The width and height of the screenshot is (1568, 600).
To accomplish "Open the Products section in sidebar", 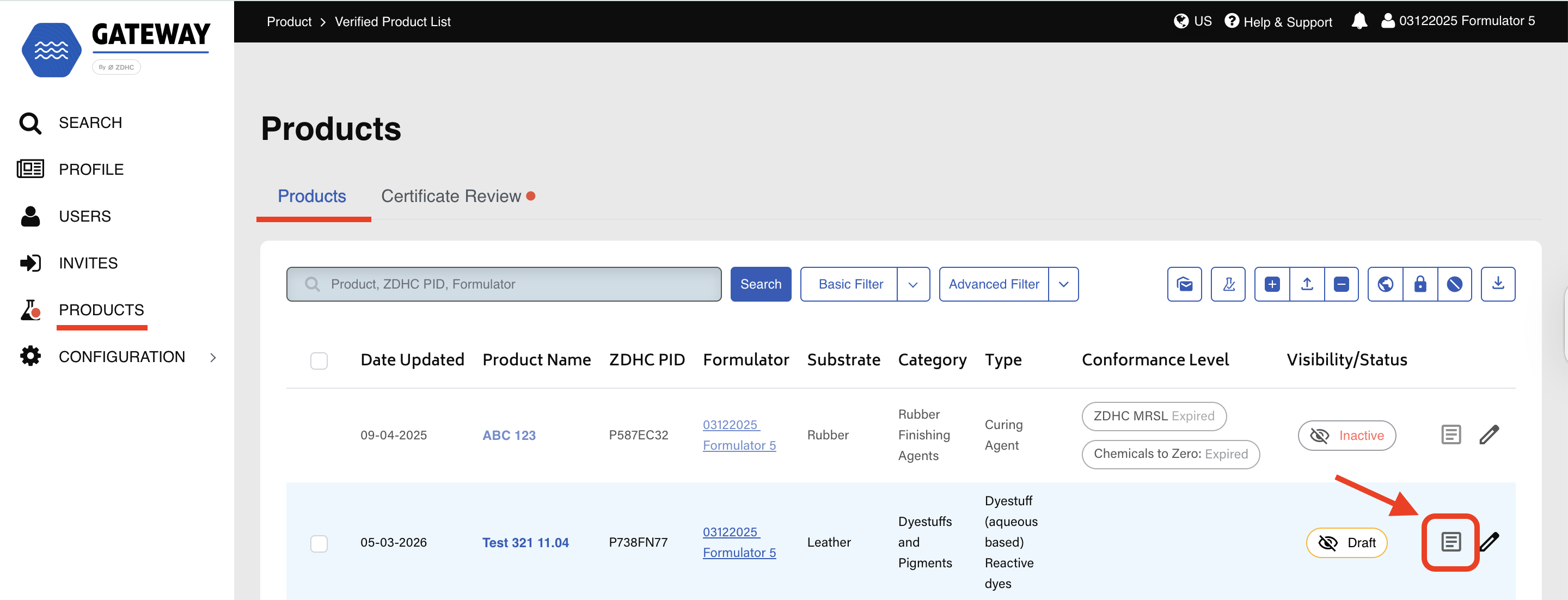I will click(101, 310).
